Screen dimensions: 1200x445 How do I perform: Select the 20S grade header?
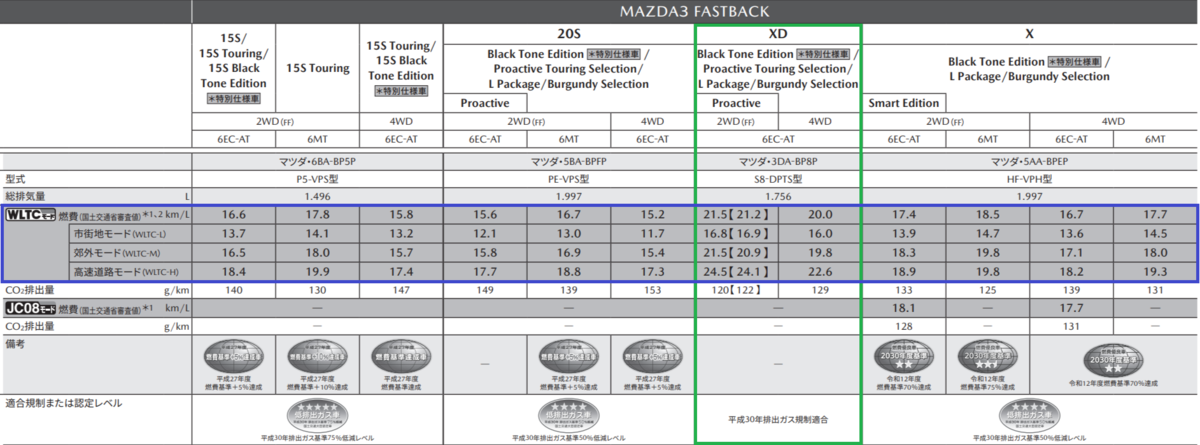[x=568, y=33]
